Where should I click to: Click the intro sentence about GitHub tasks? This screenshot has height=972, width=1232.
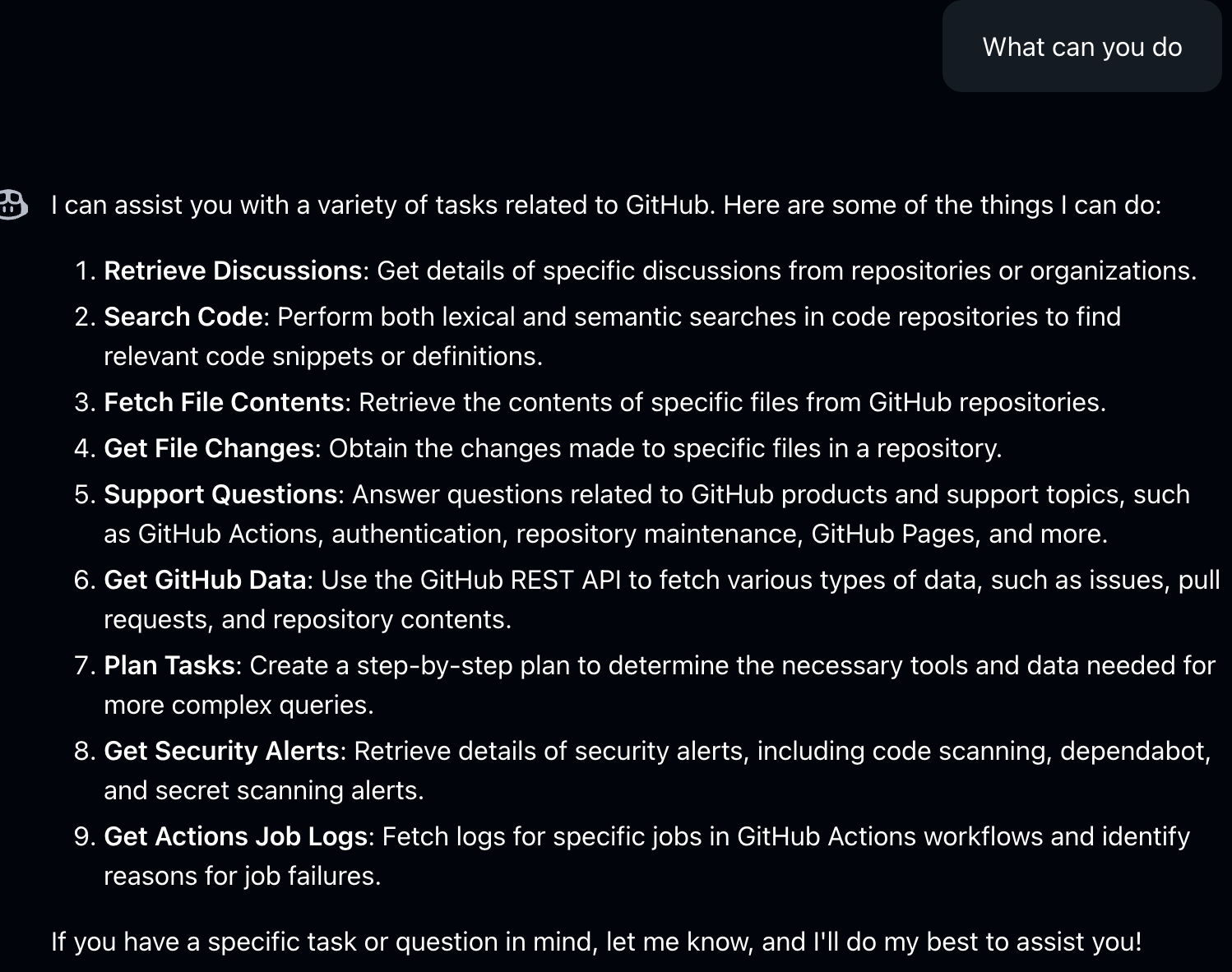pos(605,205)
